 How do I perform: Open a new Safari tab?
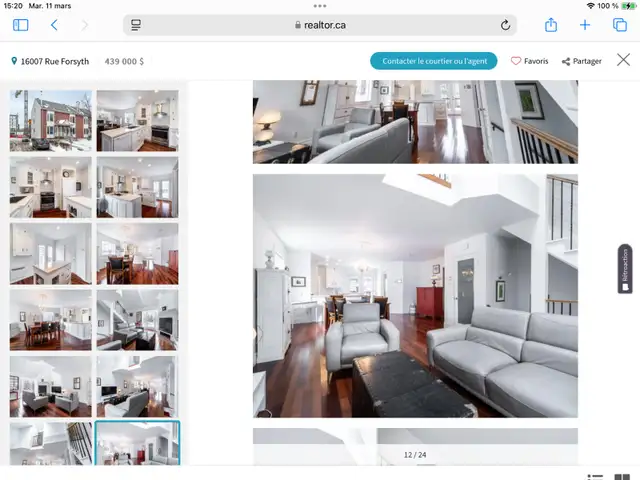coord(585,25)
